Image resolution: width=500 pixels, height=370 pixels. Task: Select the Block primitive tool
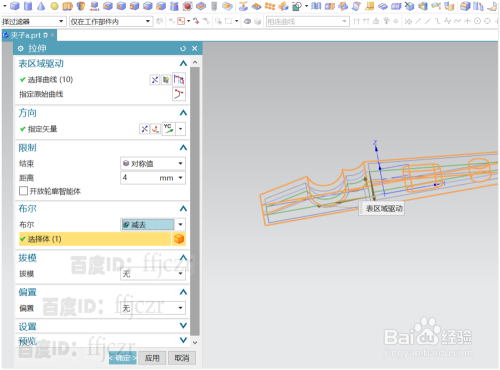pos(15,6)
